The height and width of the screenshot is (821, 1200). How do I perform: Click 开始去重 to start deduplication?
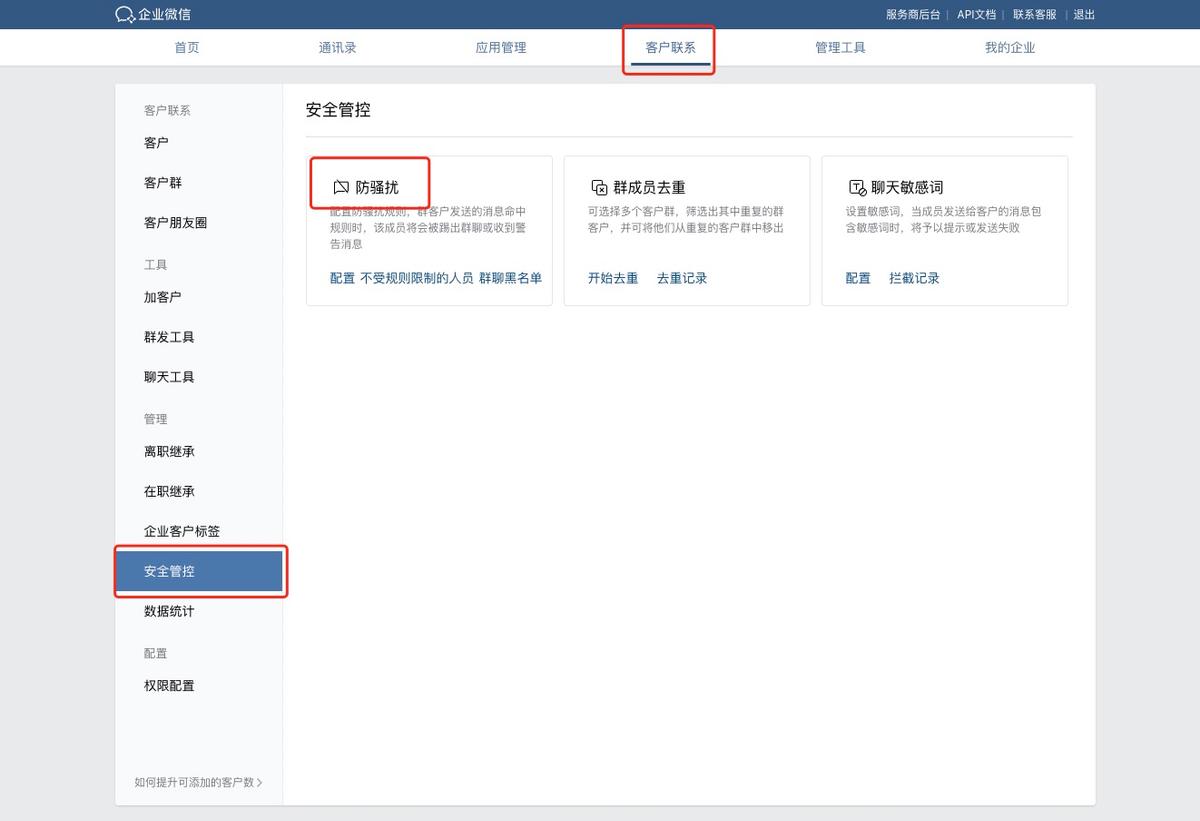[613, 278]
